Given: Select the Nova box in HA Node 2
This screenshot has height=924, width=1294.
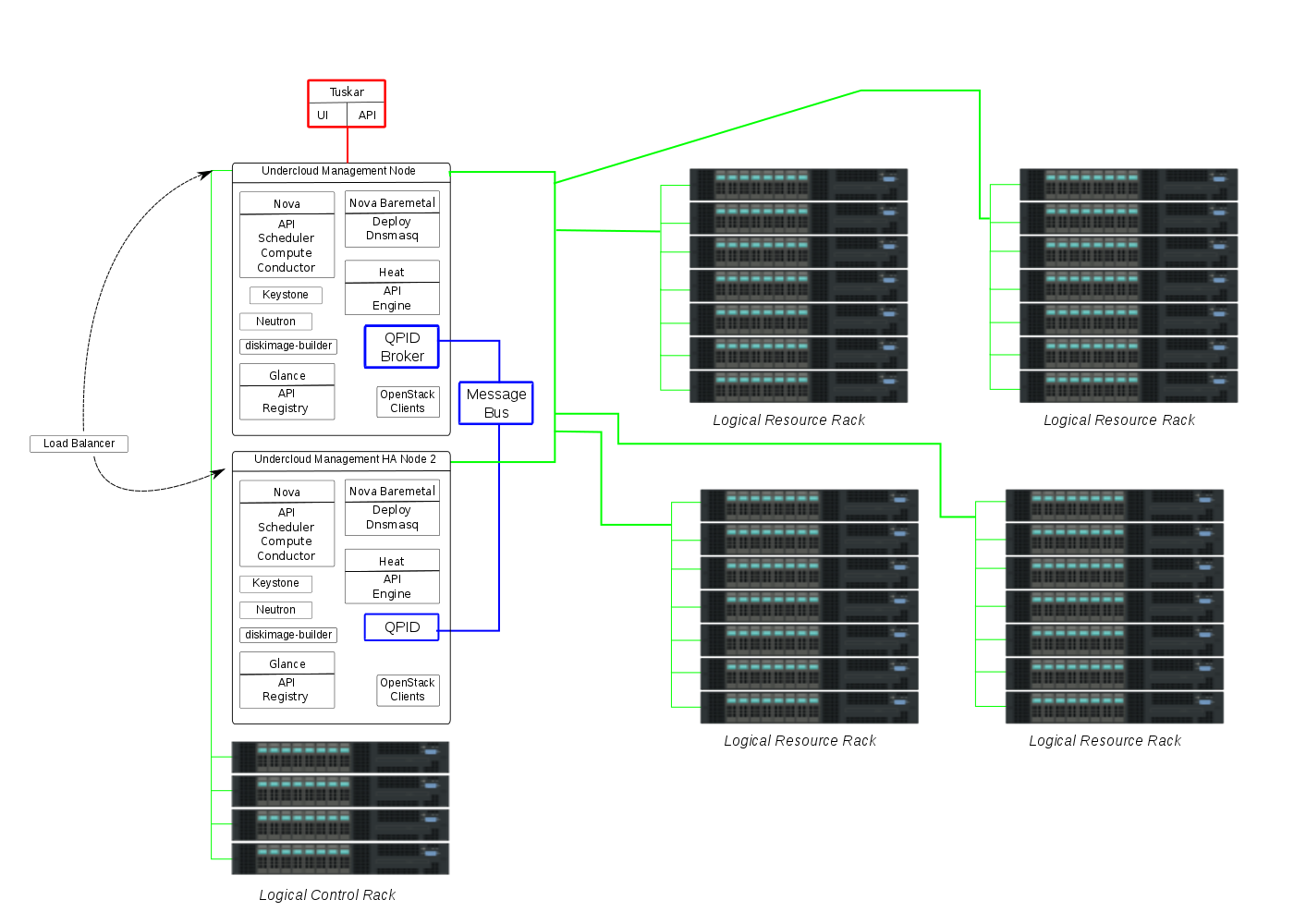Looking at the screenshot, I should pyautogui.click(x=287, y=523).
